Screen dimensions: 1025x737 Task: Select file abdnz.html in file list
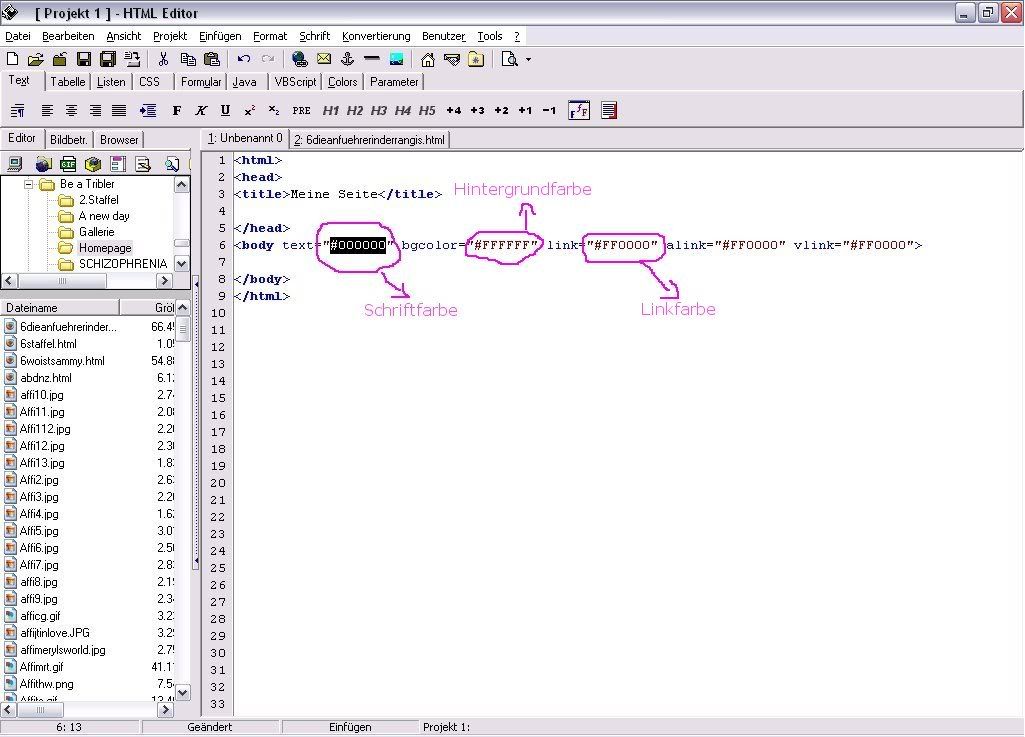click(x=46, y=378)
